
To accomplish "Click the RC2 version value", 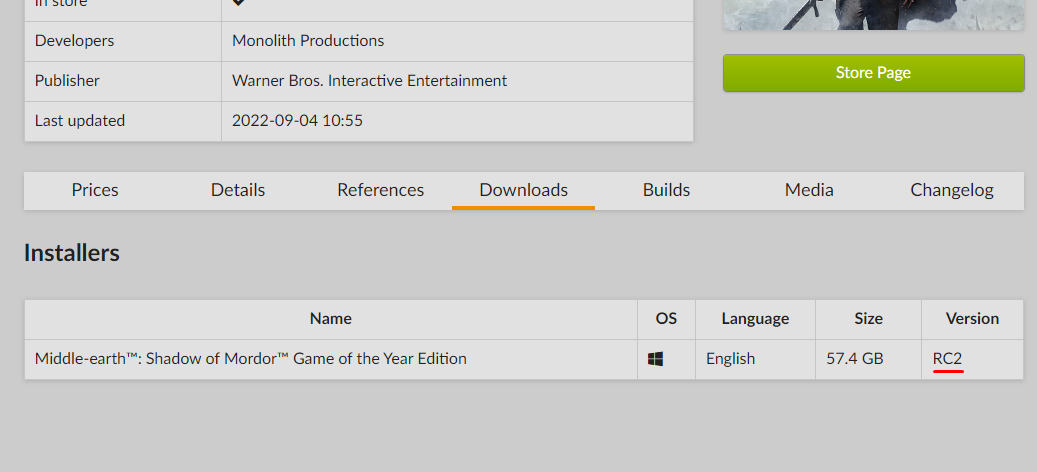I will point(947,359).
